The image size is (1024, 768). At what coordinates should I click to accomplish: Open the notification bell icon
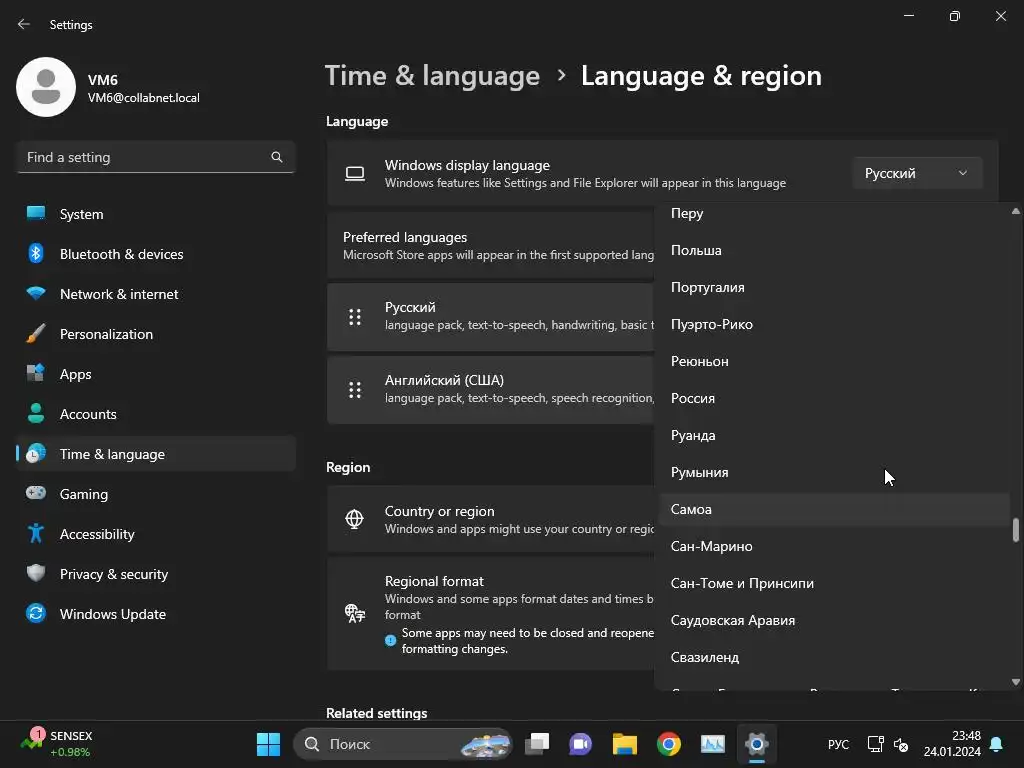pyautogui.click(x=997, y=744)
